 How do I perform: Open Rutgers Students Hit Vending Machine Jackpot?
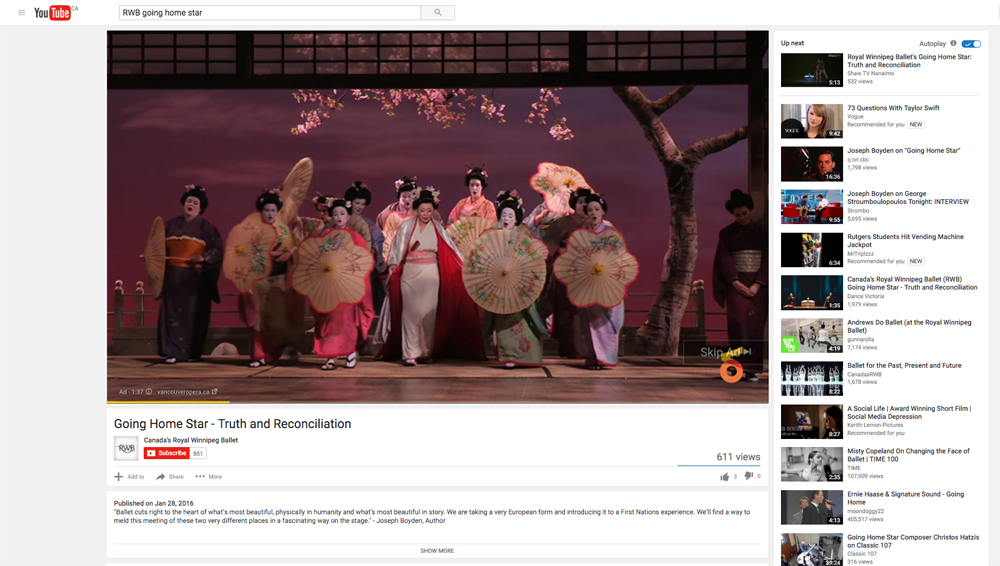tap(905, 241)
